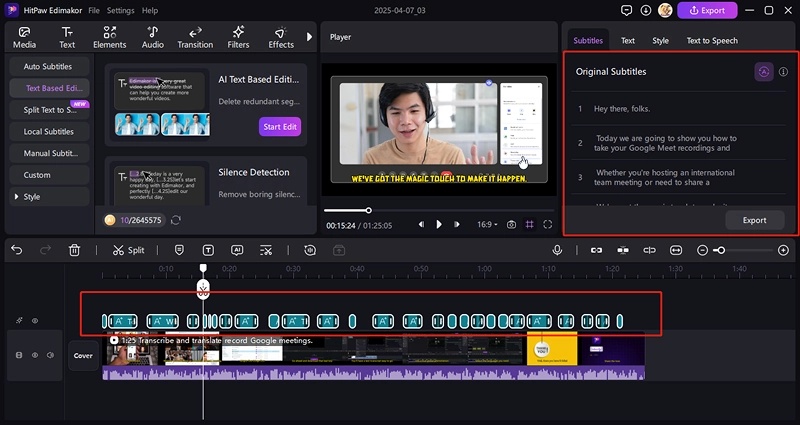Open the Media panel
Screen dimensions: 800x425
(x=24, y=38)
